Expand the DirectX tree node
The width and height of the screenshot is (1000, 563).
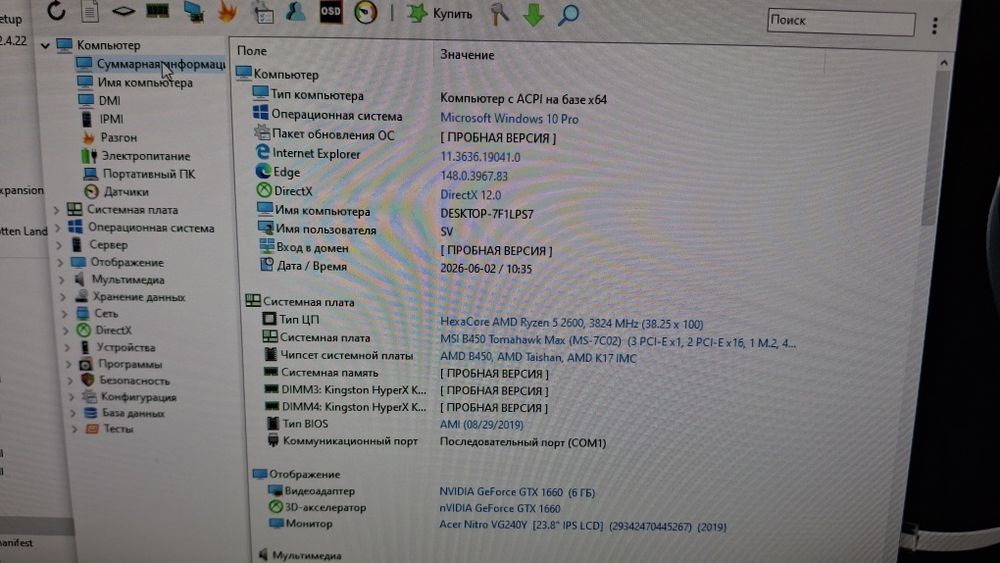click(x=66, y=330)
